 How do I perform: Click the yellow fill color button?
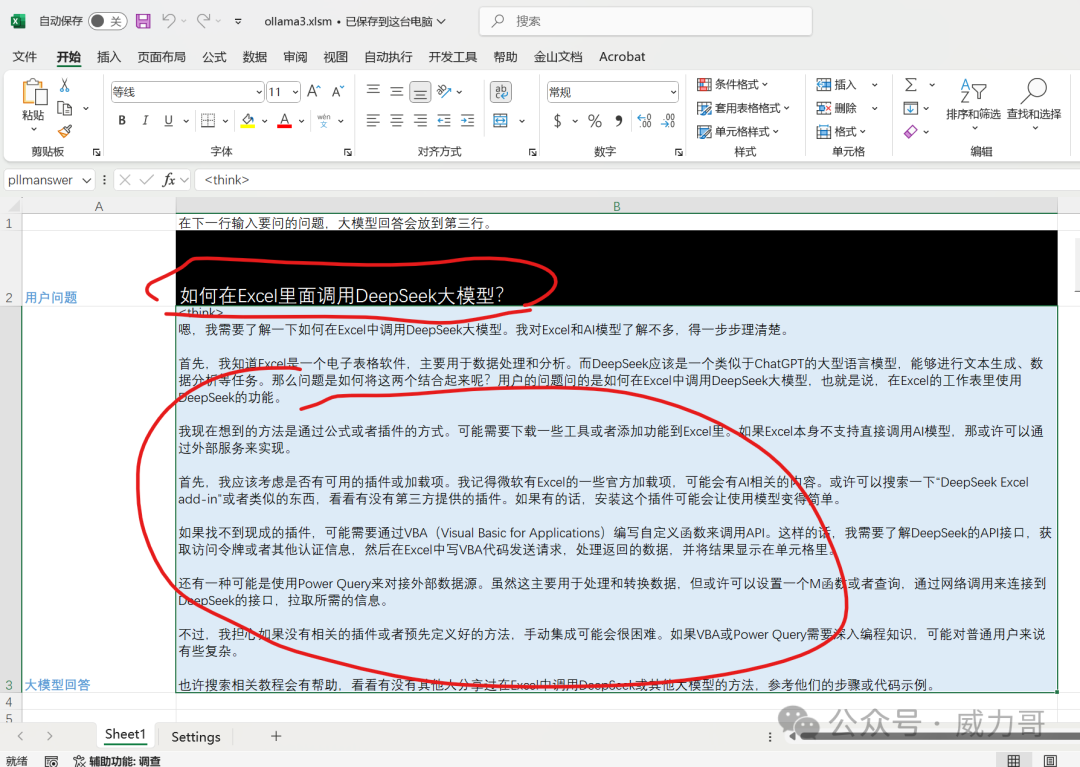click(247, 121)
